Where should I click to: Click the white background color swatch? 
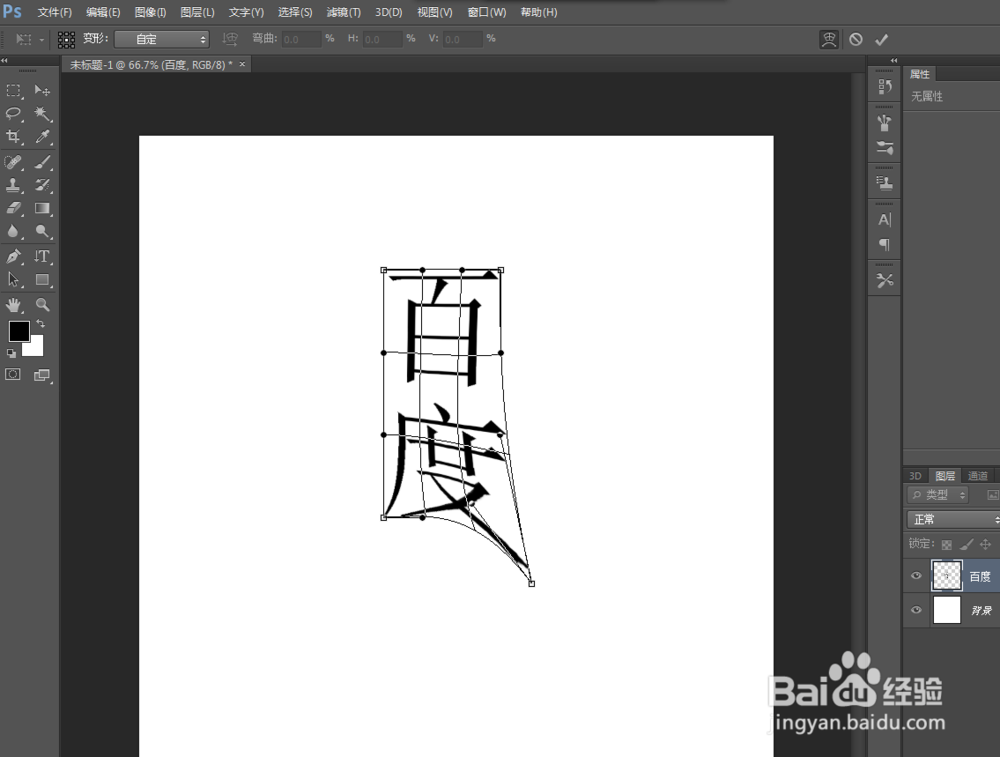[x=36, y=348]
